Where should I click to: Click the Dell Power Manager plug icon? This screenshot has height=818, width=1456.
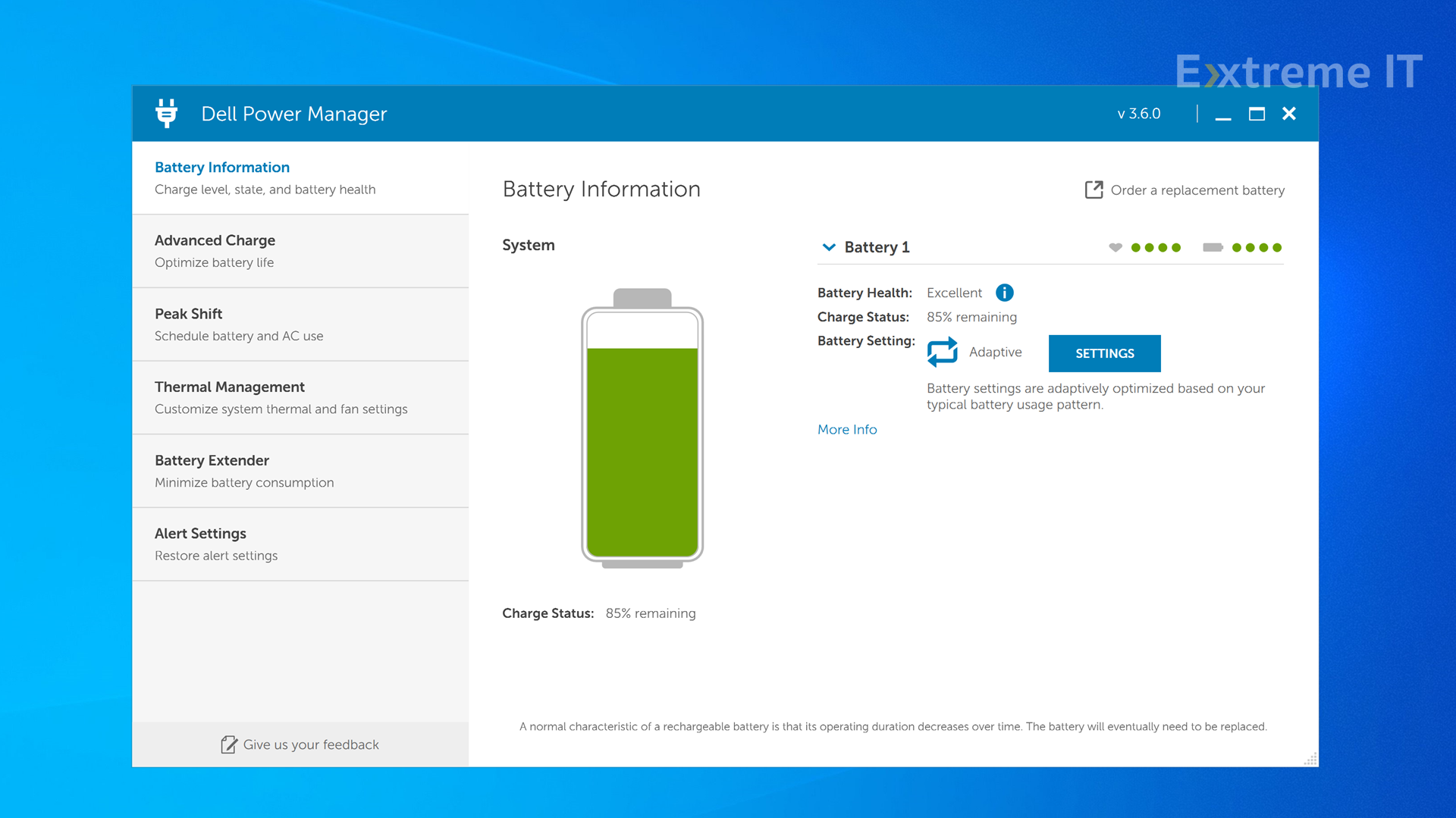(x=166, y=113)
